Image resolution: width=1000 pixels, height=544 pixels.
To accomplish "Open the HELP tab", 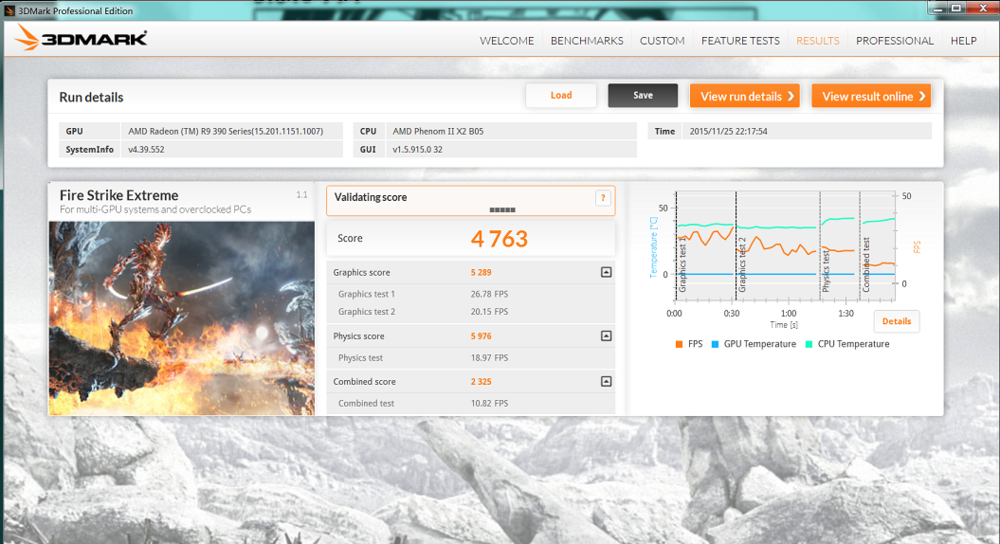I will point(963,41).
